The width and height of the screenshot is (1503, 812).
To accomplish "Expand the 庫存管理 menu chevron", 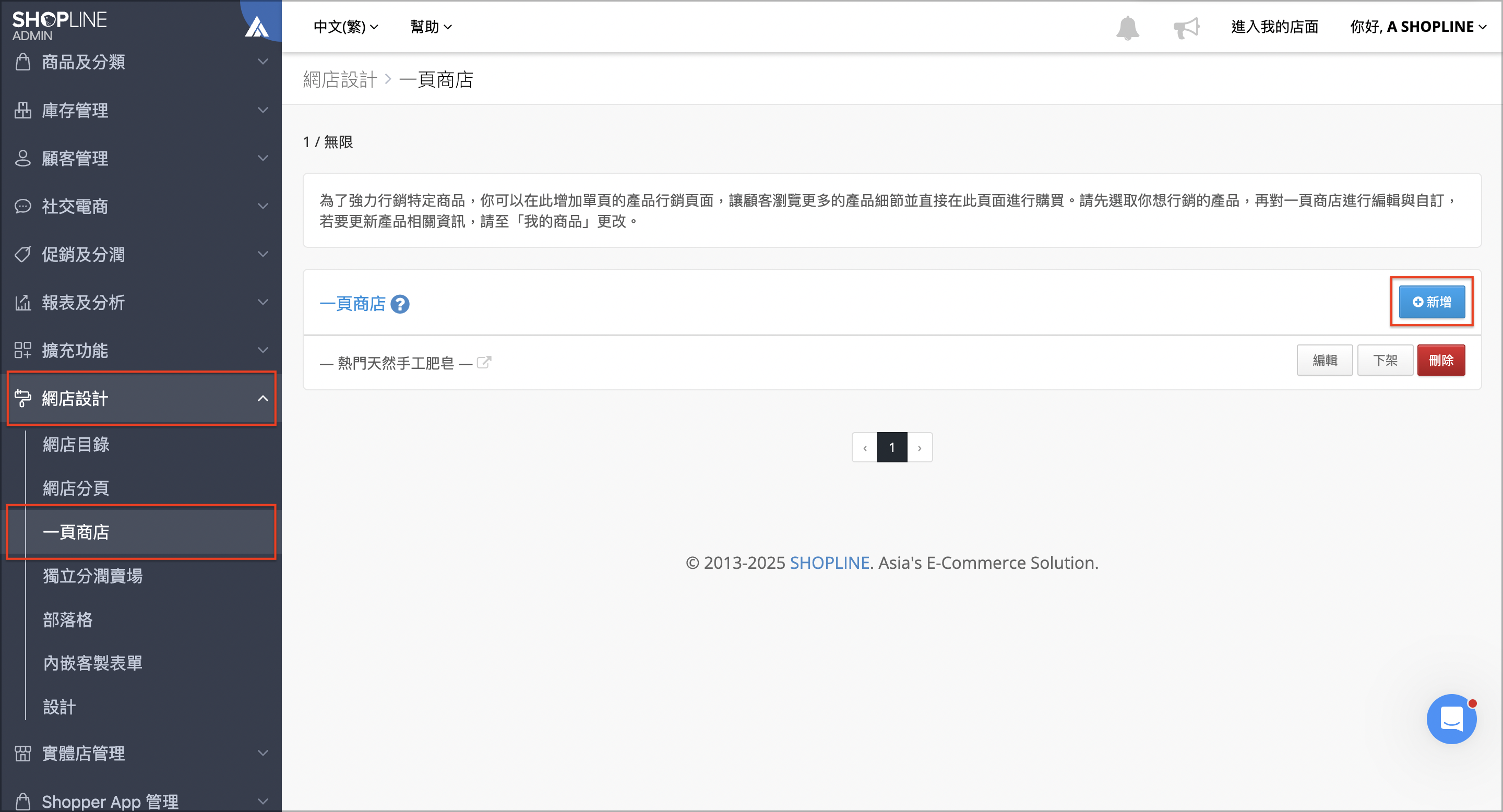I will coord(263,110).
